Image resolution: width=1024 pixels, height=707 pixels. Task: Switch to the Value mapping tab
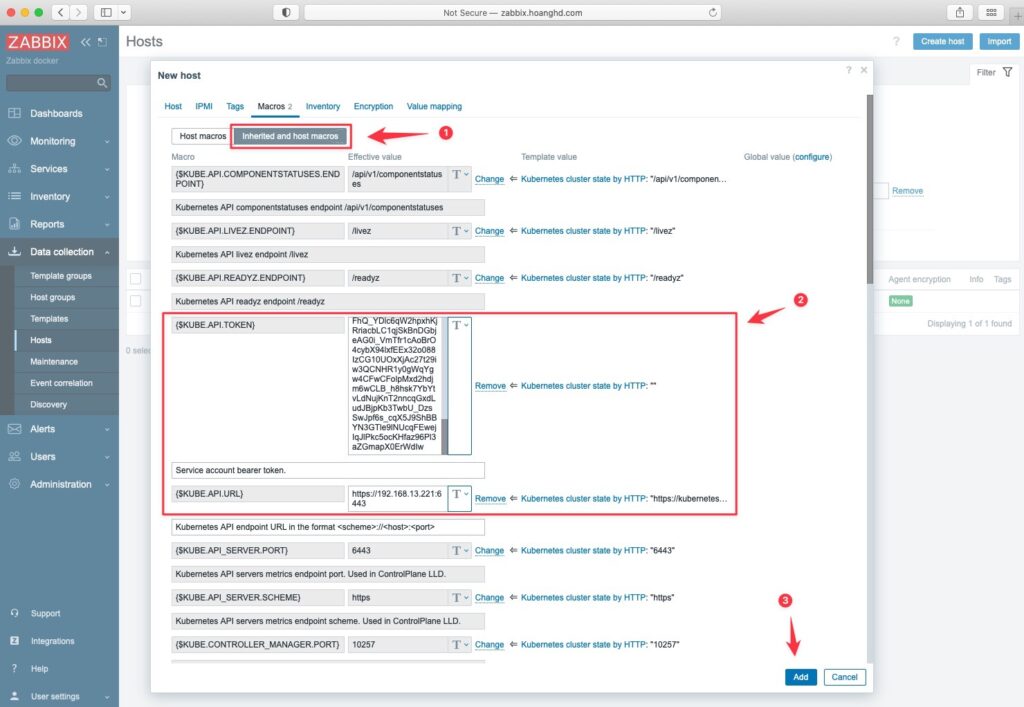[x=434, y=106]
